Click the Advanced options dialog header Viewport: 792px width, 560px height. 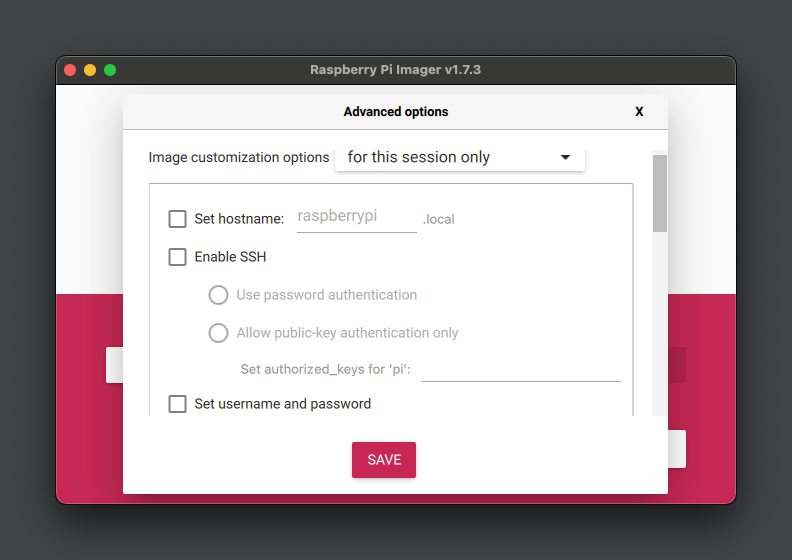coord(395,112)
